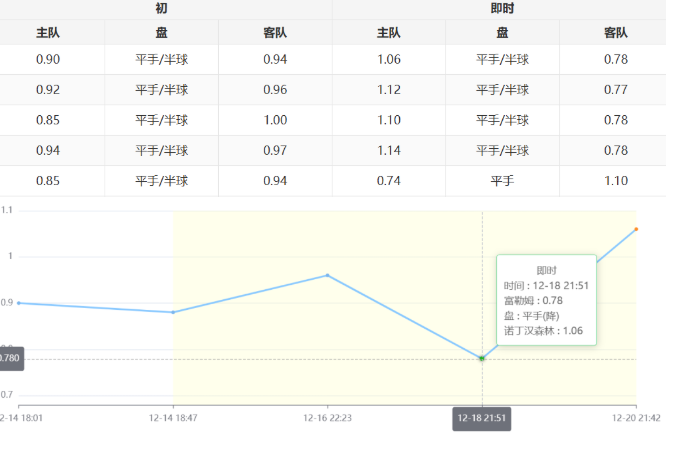Click the line chart point above 12-16 22:23
673x449 pixels.
(327, 275)
